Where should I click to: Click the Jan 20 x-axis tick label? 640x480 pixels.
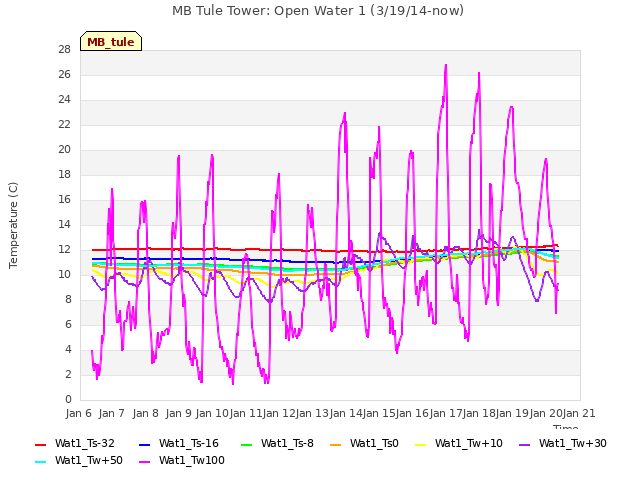pyautogui.click(x=546, y=413)
